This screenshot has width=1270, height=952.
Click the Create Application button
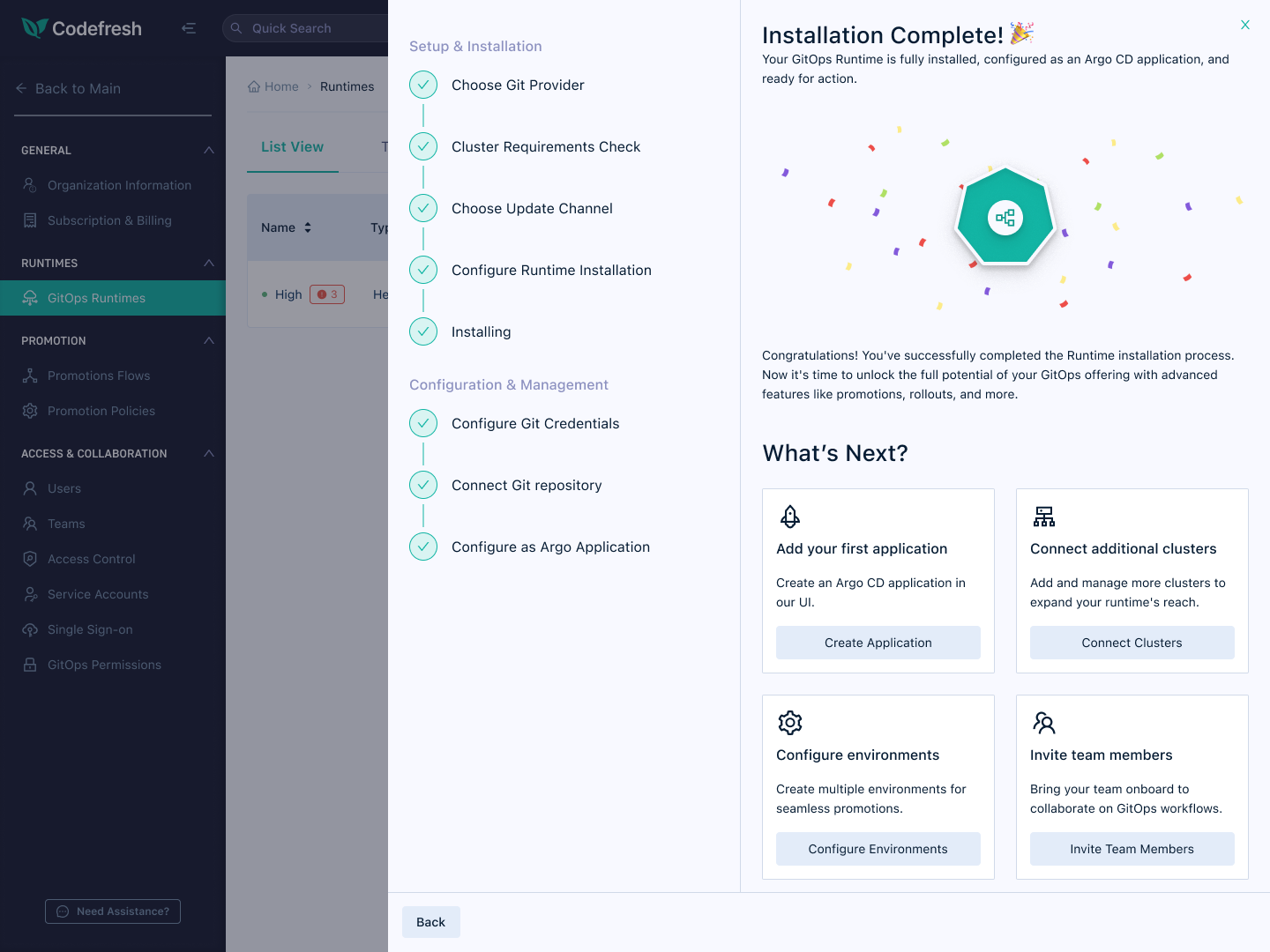878,643
